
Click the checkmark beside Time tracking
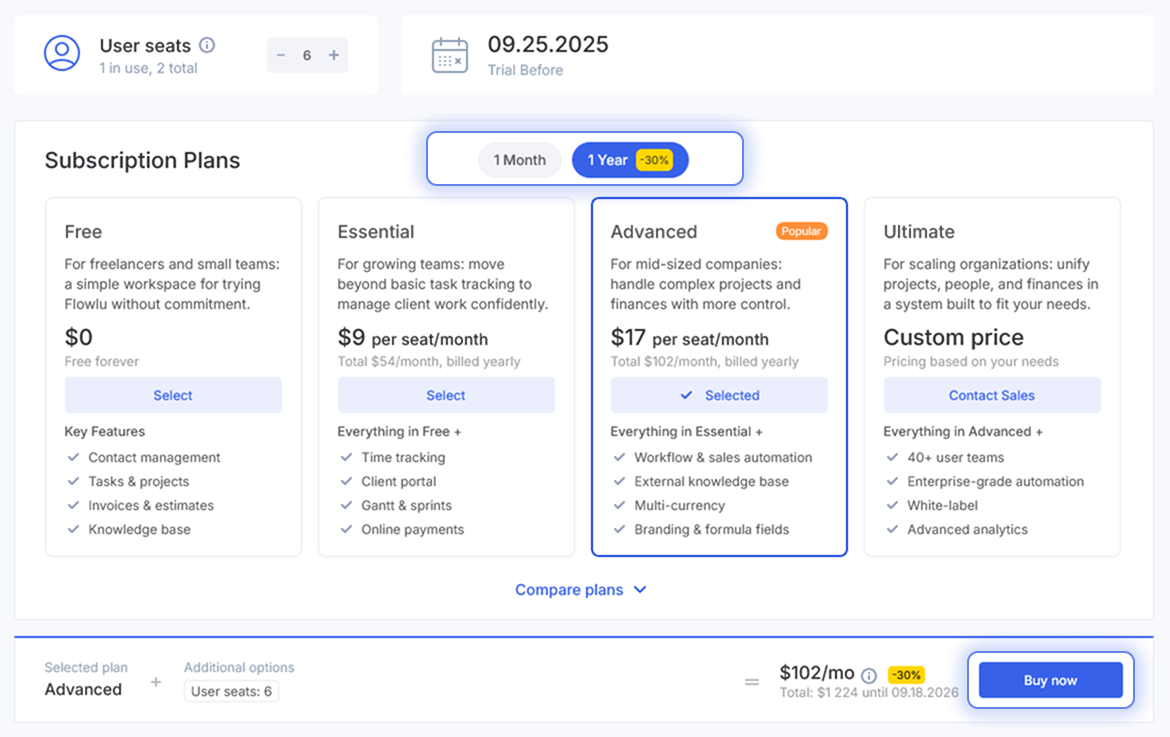coord(347,457)
